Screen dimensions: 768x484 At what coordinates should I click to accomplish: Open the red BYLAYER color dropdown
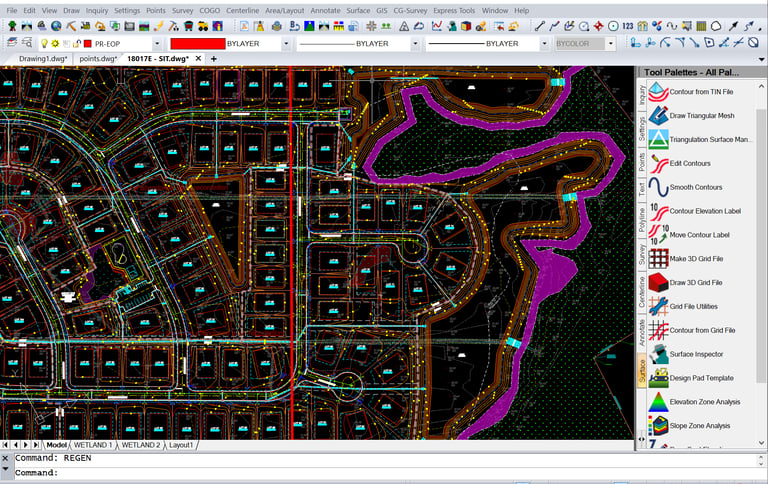[286, 44]
